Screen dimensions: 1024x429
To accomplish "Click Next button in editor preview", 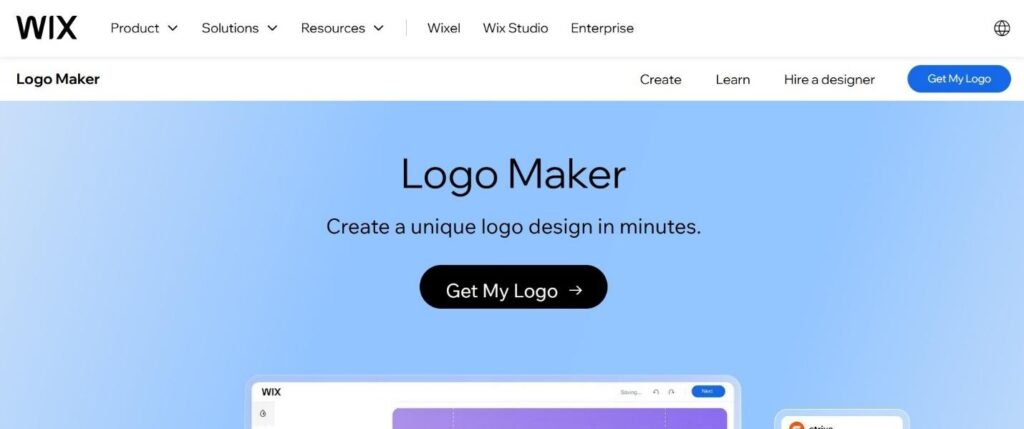I will point(709,391).
